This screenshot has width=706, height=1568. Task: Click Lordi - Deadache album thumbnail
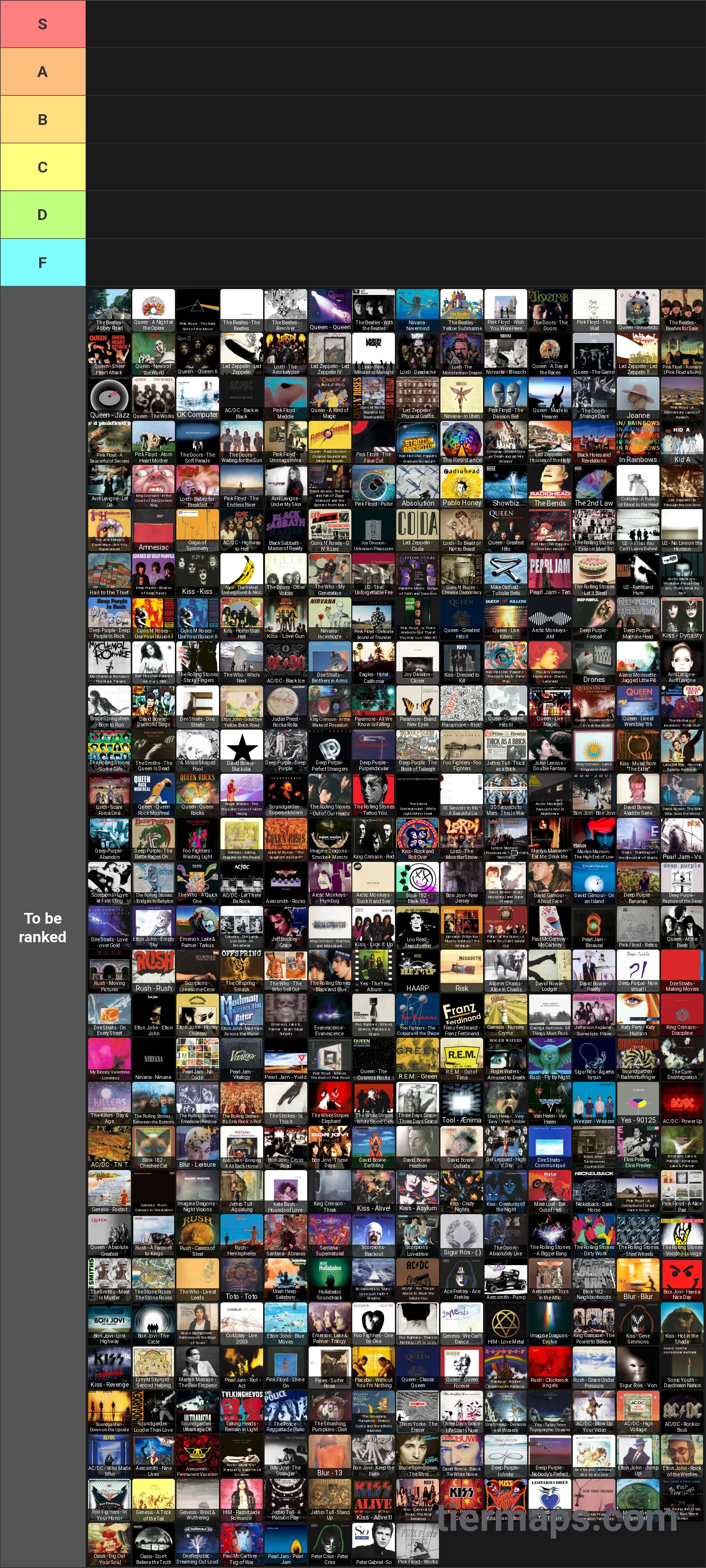(x=417, y=354)
